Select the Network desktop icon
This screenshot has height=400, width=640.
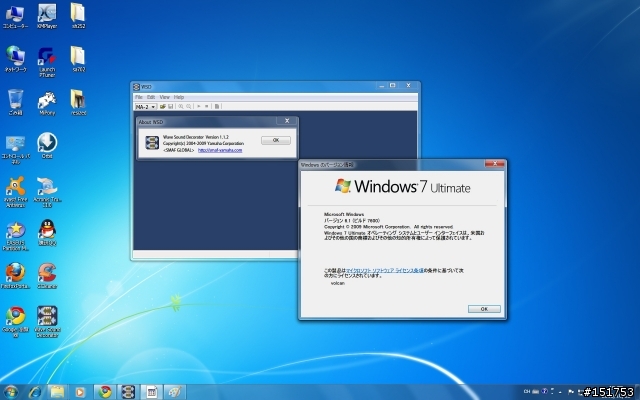pos(16,59)
